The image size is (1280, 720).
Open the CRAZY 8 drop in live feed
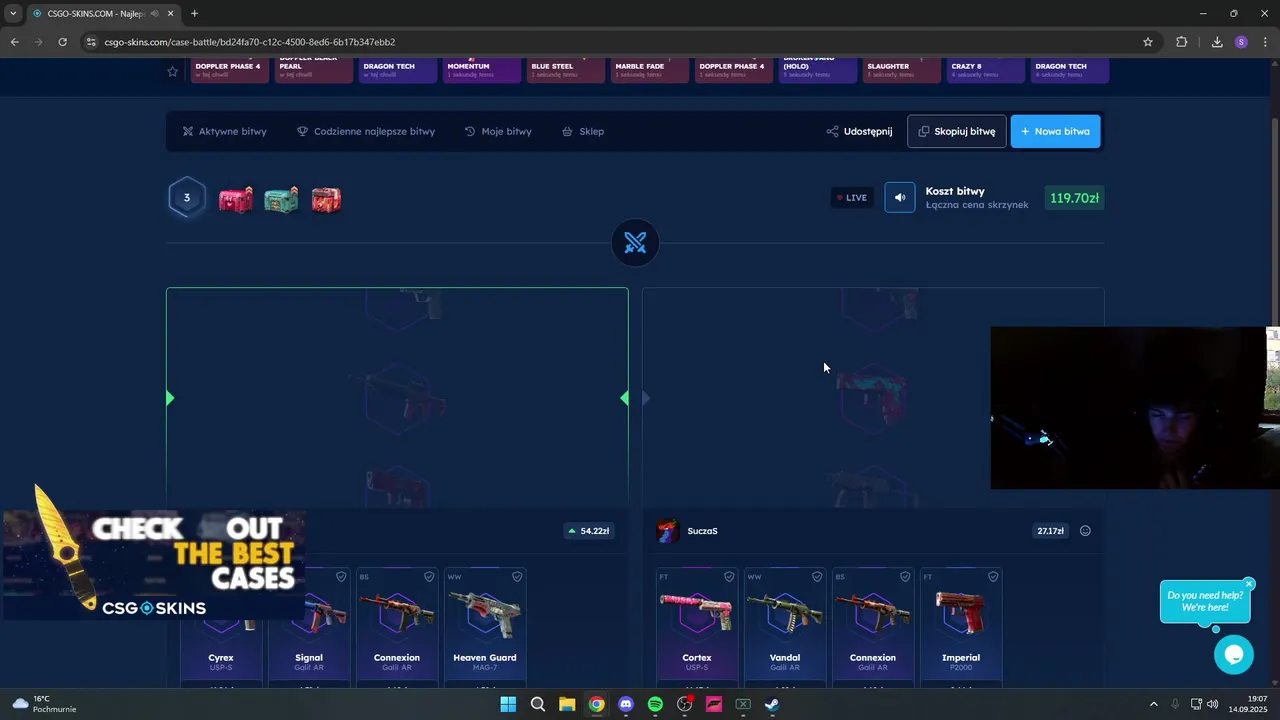point(987,69)
